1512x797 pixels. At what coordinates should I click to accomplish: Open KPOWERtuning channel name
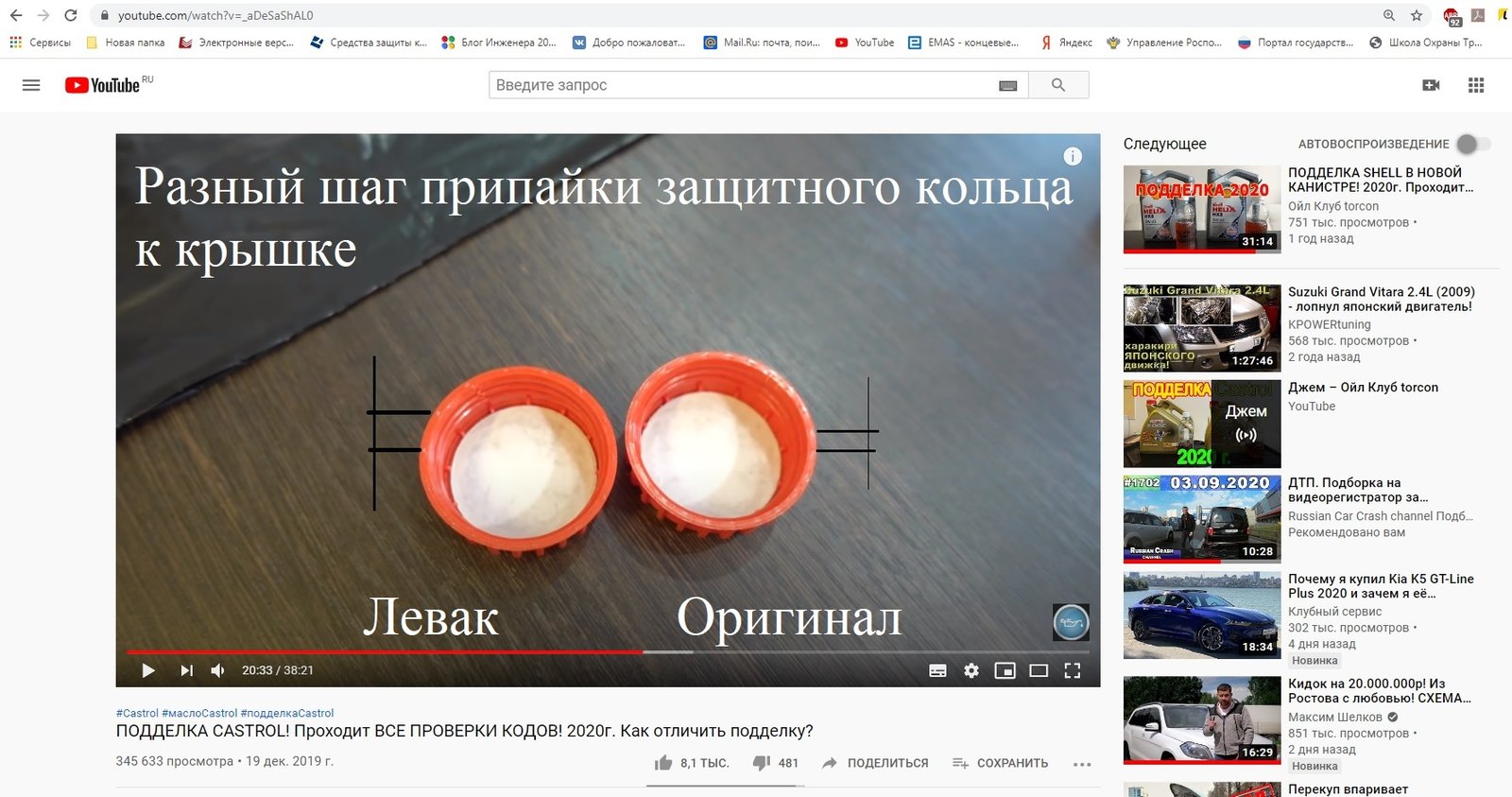point(1329,324)
